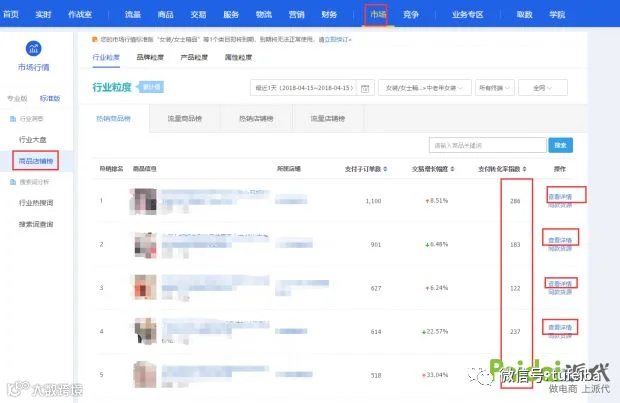Screen dimensions: 620x403
Task: Open the rank 3 product thumbnail
Action: coord(145,287)
